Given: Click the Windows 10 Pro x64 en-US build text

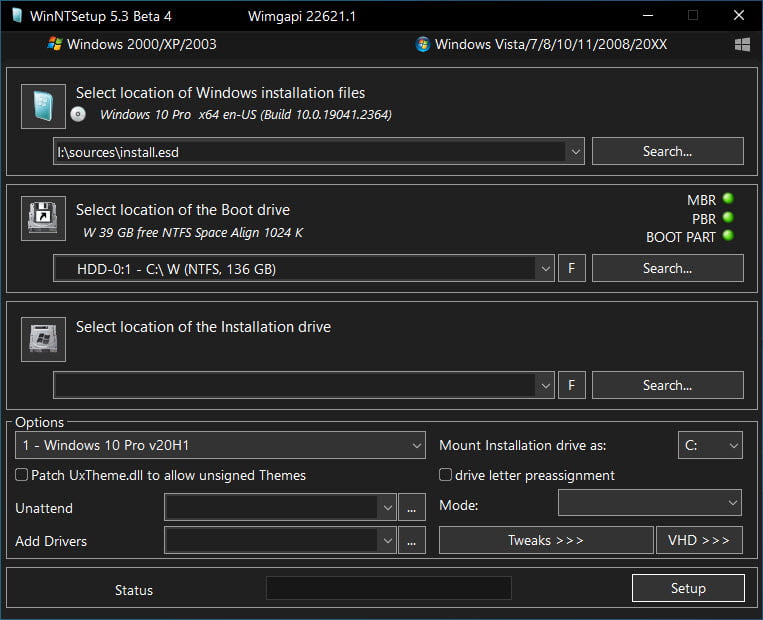Looking at the screenshot, I should click(246, 115).
